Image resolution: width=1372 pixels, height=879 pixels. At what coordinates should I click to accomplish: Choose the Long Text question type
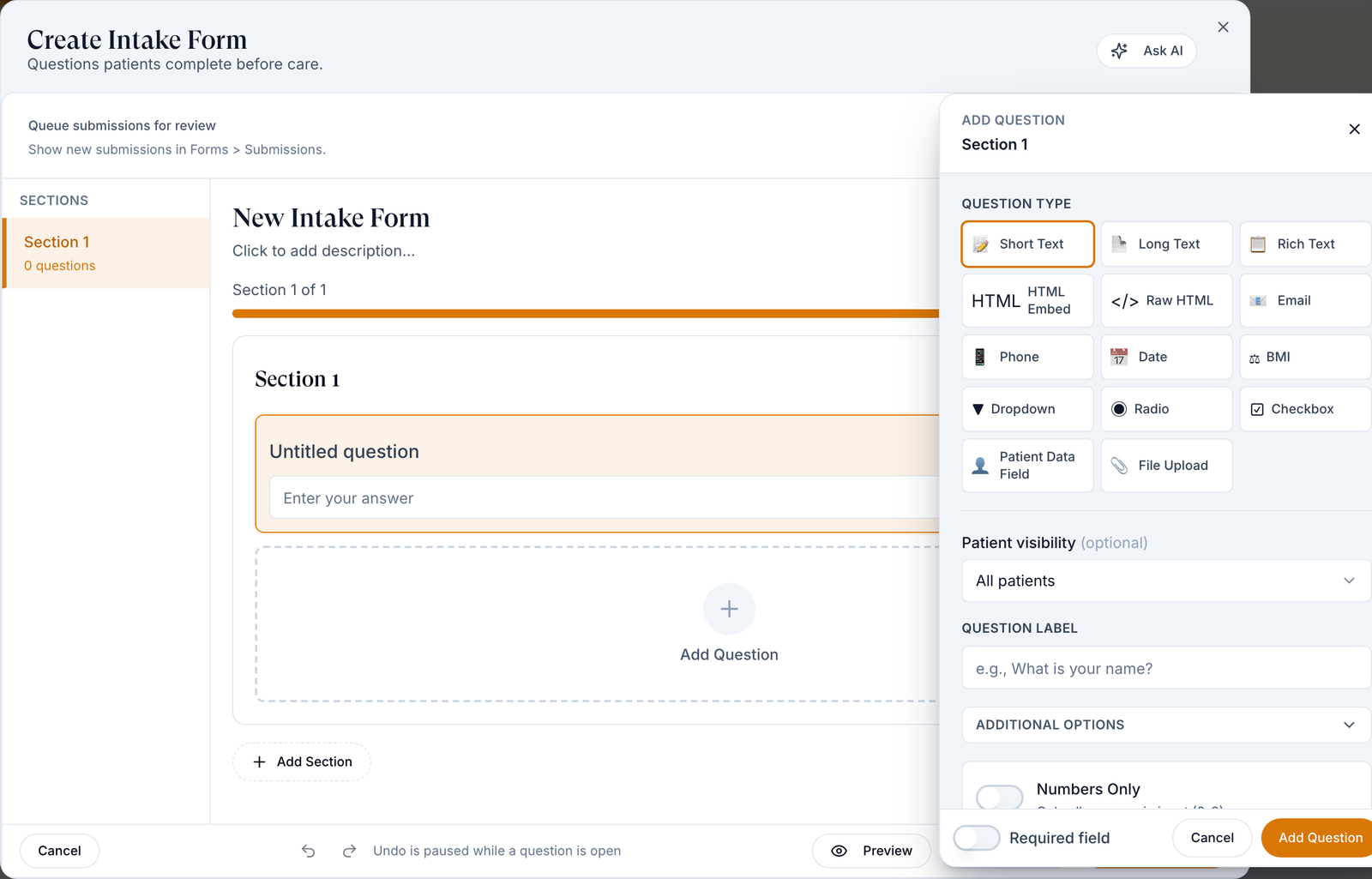pos(1166,244)
